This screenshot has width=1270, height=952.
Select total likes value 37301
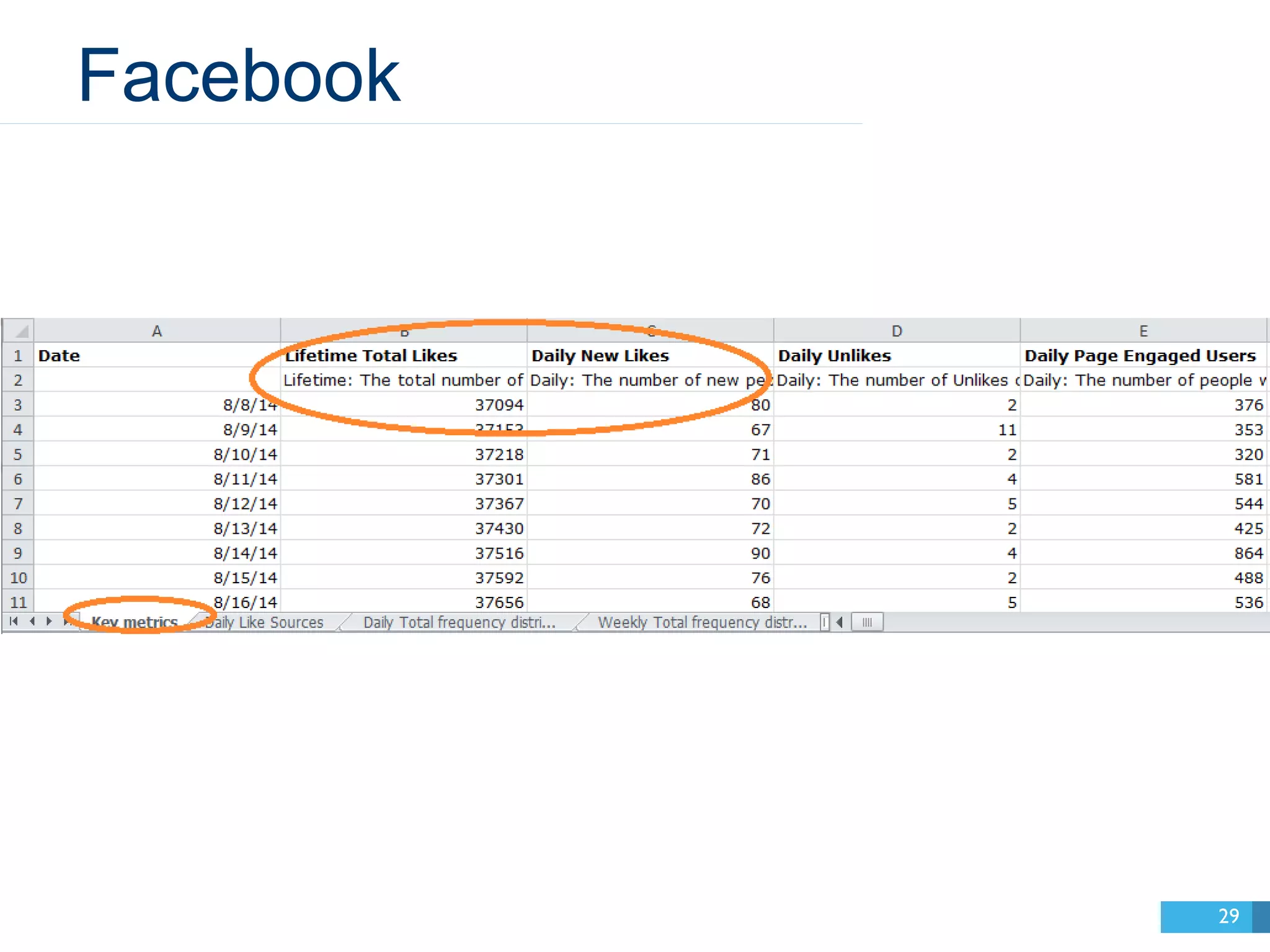click(x=404, y=478)
